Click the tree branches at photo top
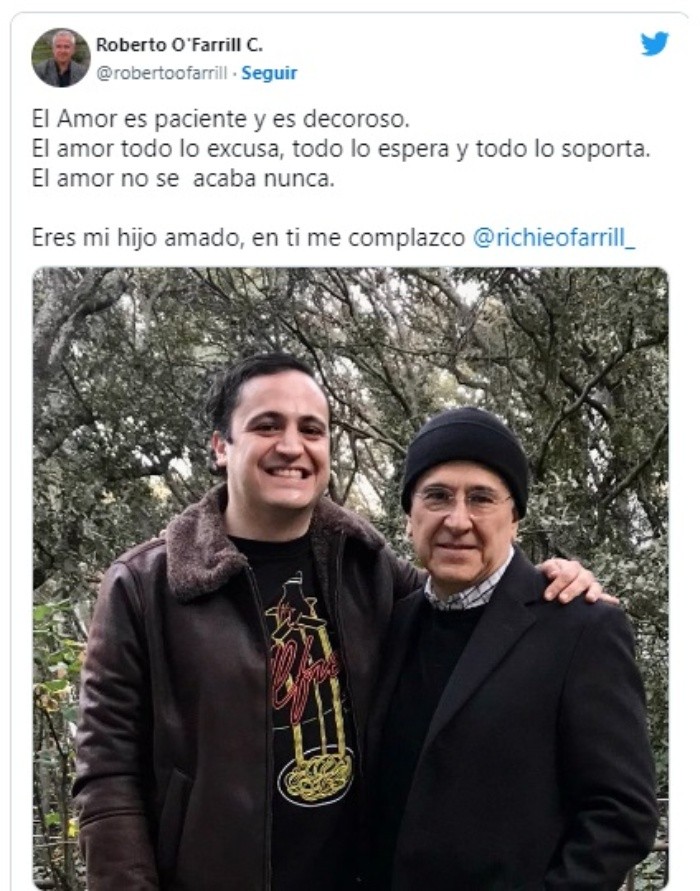700x891 pixels. tap(351, 318)
